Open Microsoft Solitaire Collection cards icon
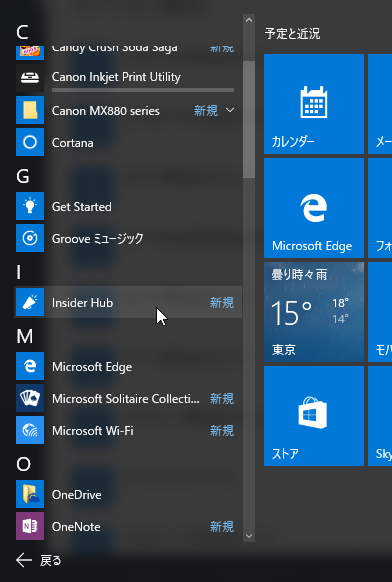392x582 pixels. pos(30,398)
